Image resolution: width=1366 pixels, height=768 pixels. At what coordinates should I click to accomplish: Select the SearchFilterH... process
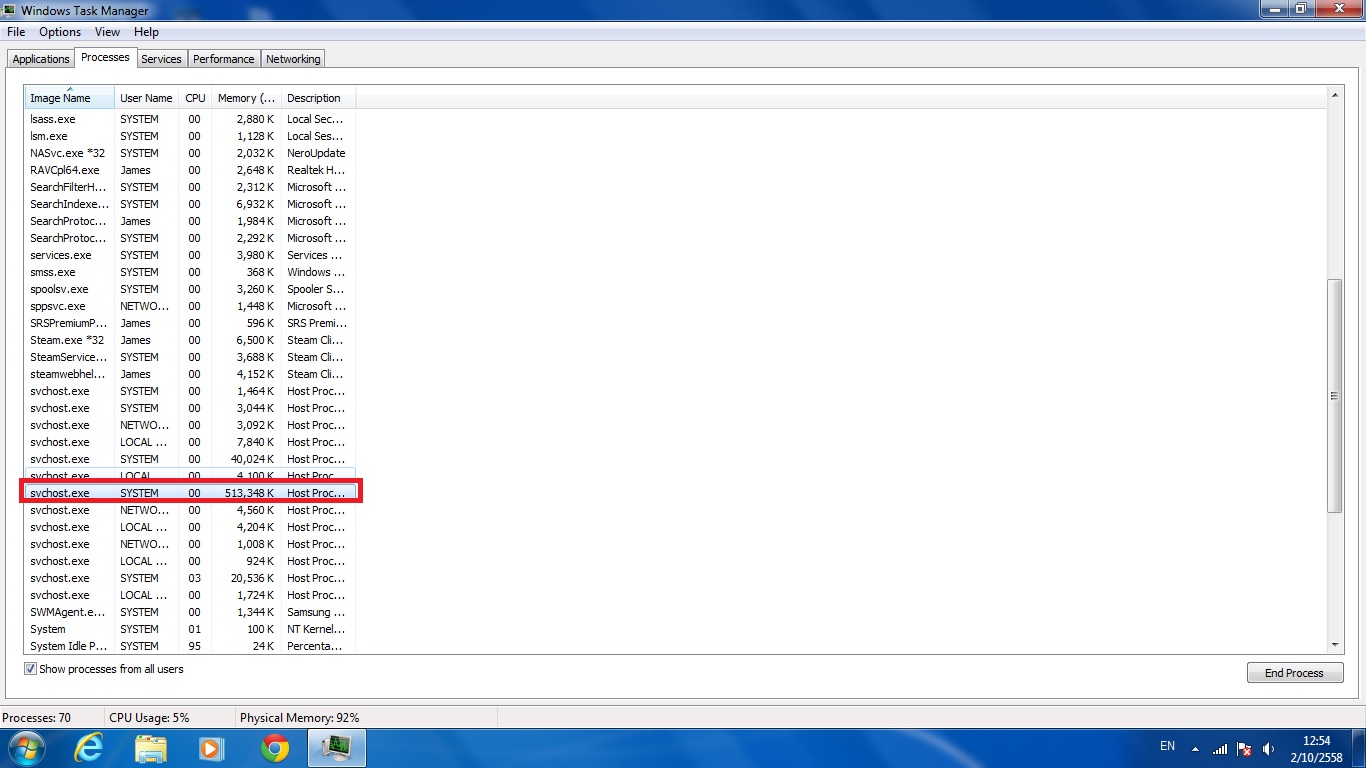tap(190, 187)
